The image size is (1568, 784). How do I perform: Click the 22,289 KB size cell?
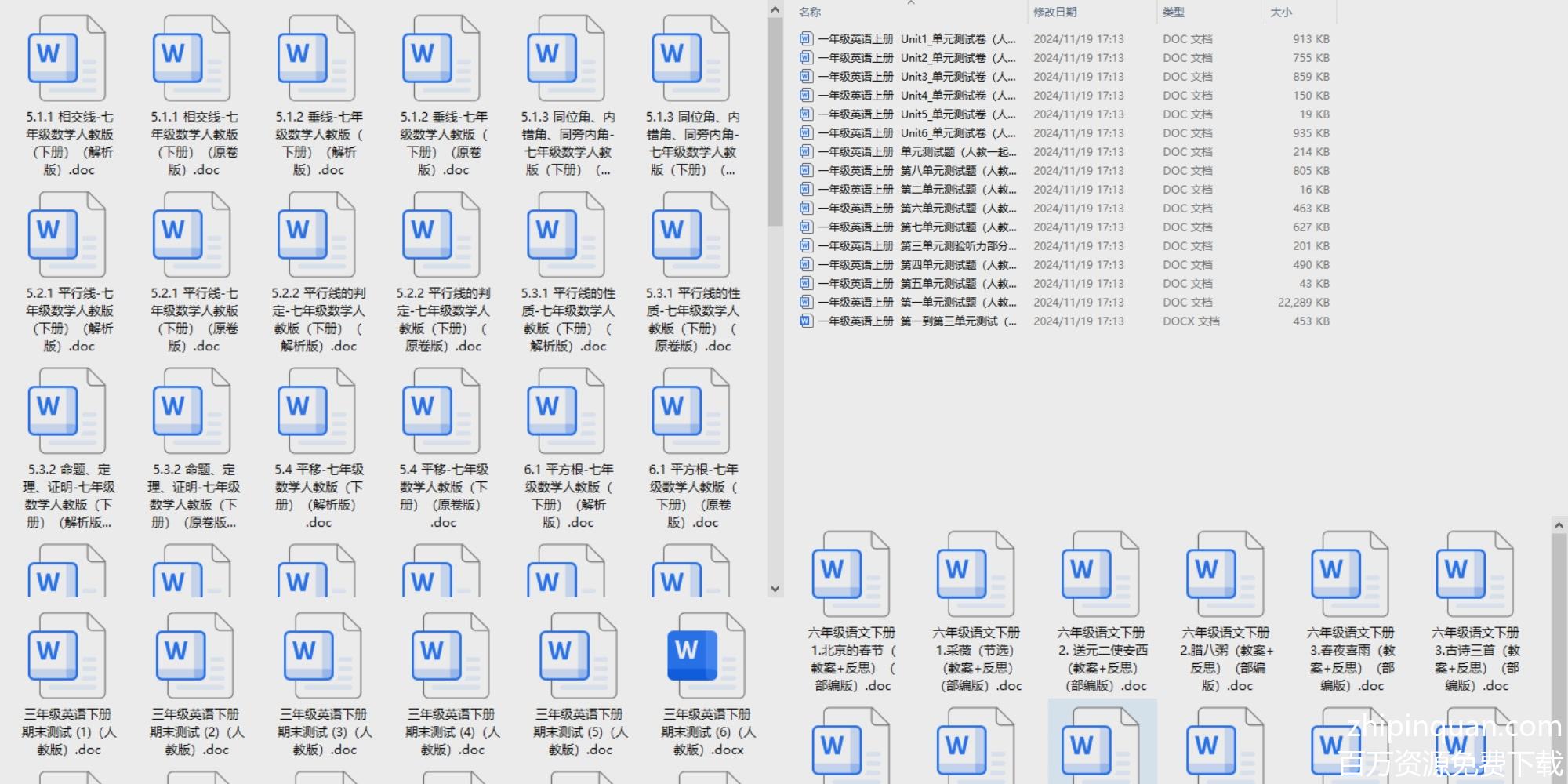[x=1303, y=303]
